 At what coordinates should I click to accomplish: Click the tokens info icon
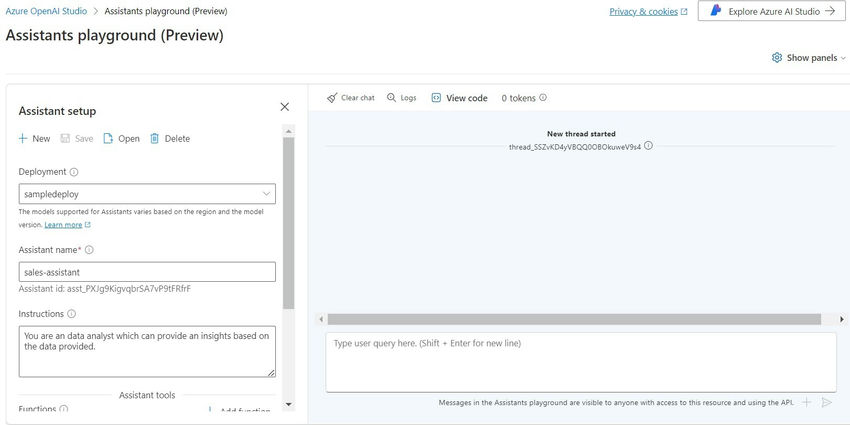[543, 98]
